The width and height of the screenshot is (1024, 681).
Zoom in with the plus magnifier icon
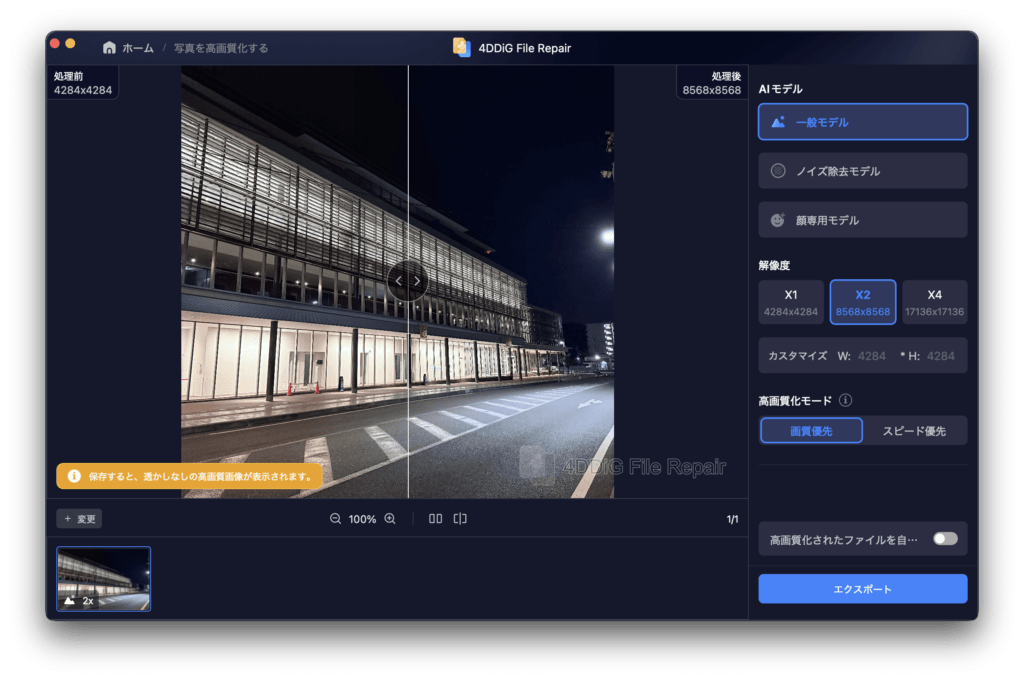(390, 518)
